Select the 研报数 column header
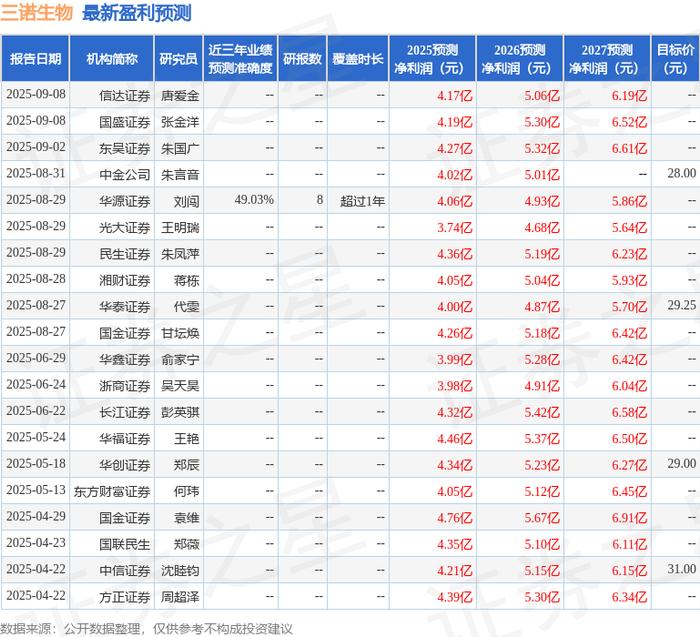This screenshot has width=700, height=637. point(302,58)
